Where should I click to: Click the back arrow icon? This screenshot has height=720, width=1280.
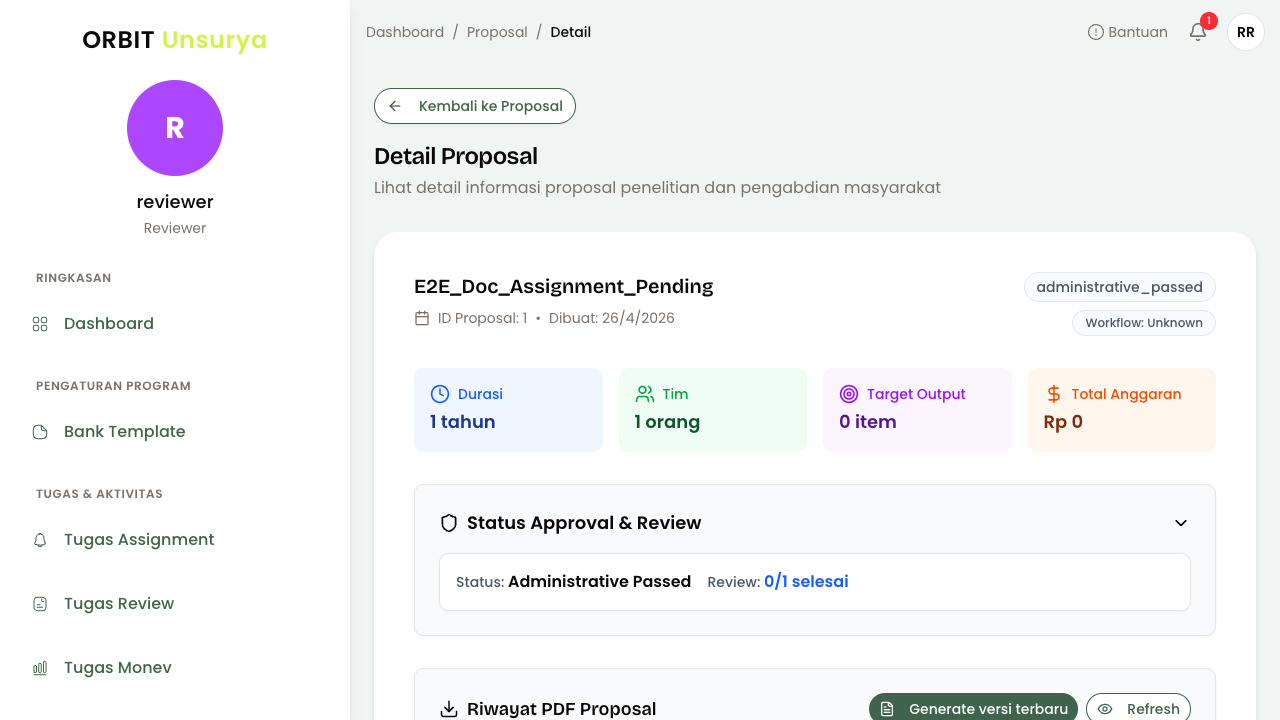tap(395, 106)
